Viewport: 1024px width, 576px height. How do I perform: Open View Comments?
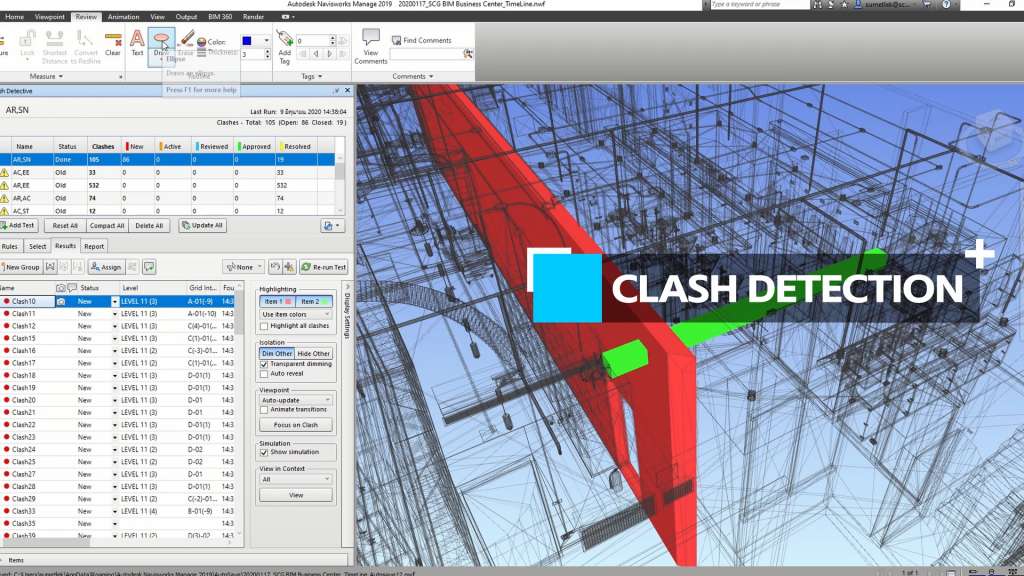pos(370,46)
